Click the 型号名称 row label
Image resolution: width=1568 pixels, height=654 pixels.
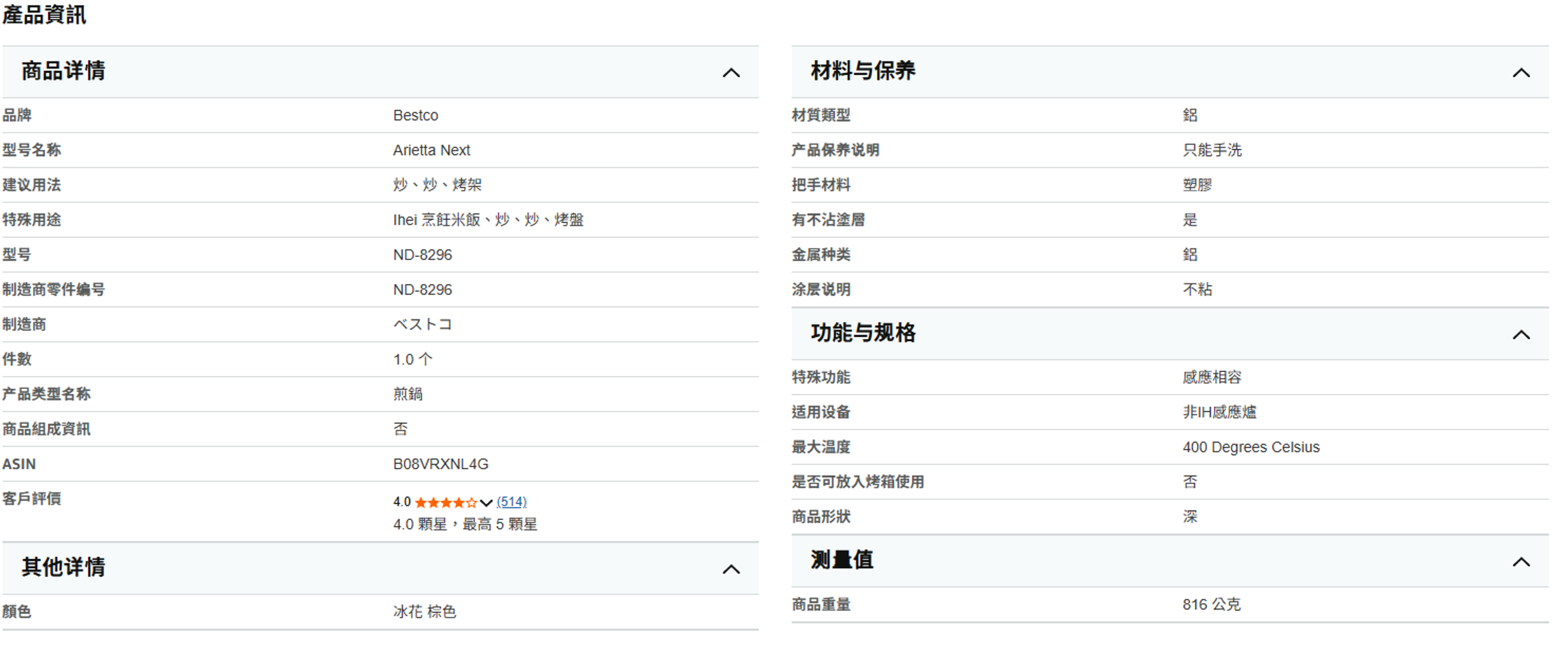31,150
